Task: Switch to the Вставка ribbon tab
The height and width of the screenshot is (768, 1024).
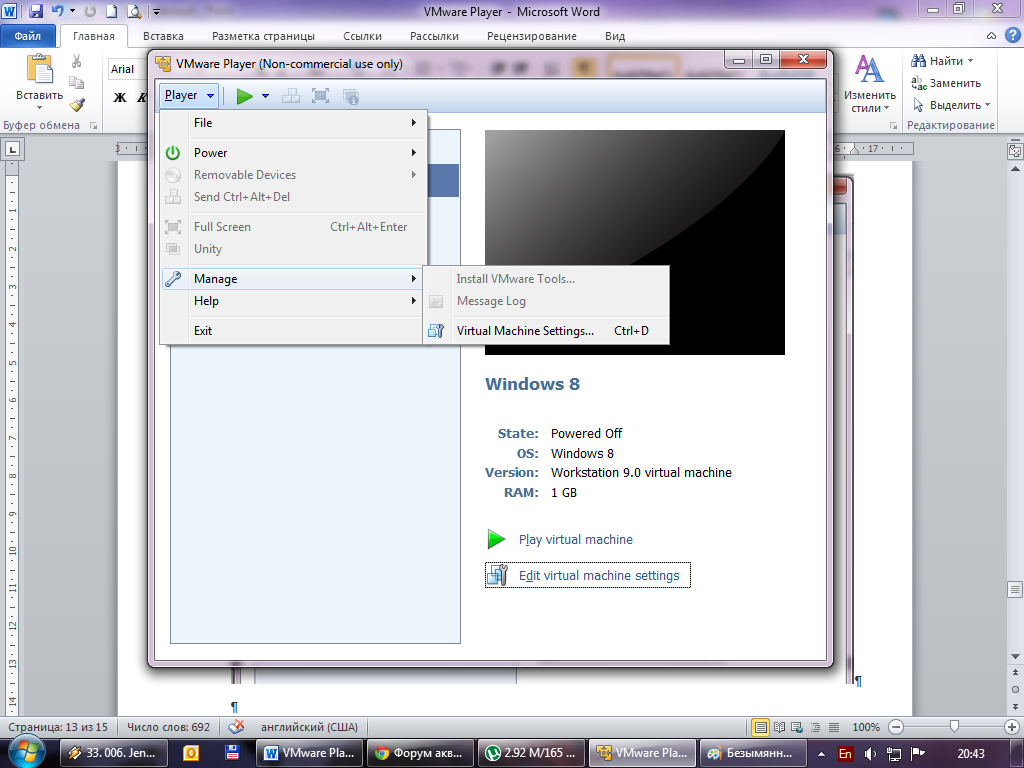Action: [x=163, y=37]
